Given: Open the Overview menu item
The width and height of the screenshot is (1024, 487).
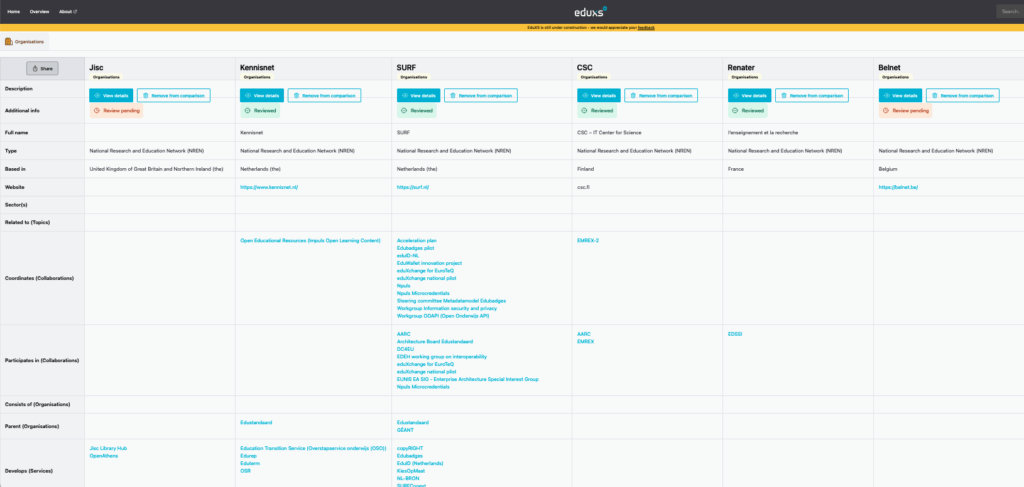Looking at the screenshot, I should (x=39, y=11).
